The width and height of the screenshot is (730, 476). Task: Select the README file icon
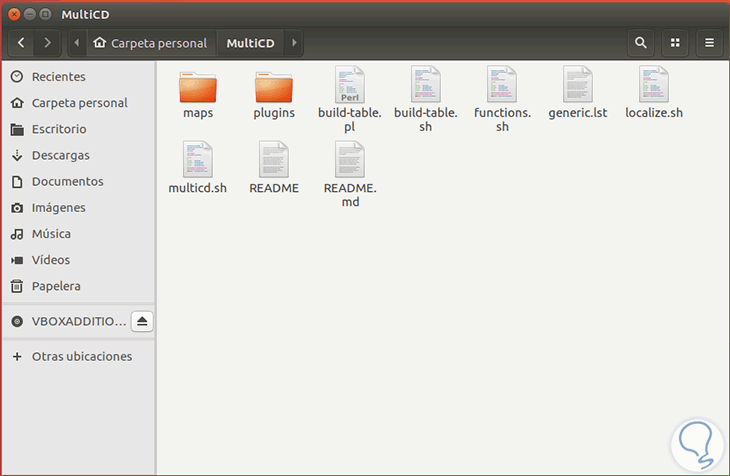pyautogui.click(x=274, y=159)
